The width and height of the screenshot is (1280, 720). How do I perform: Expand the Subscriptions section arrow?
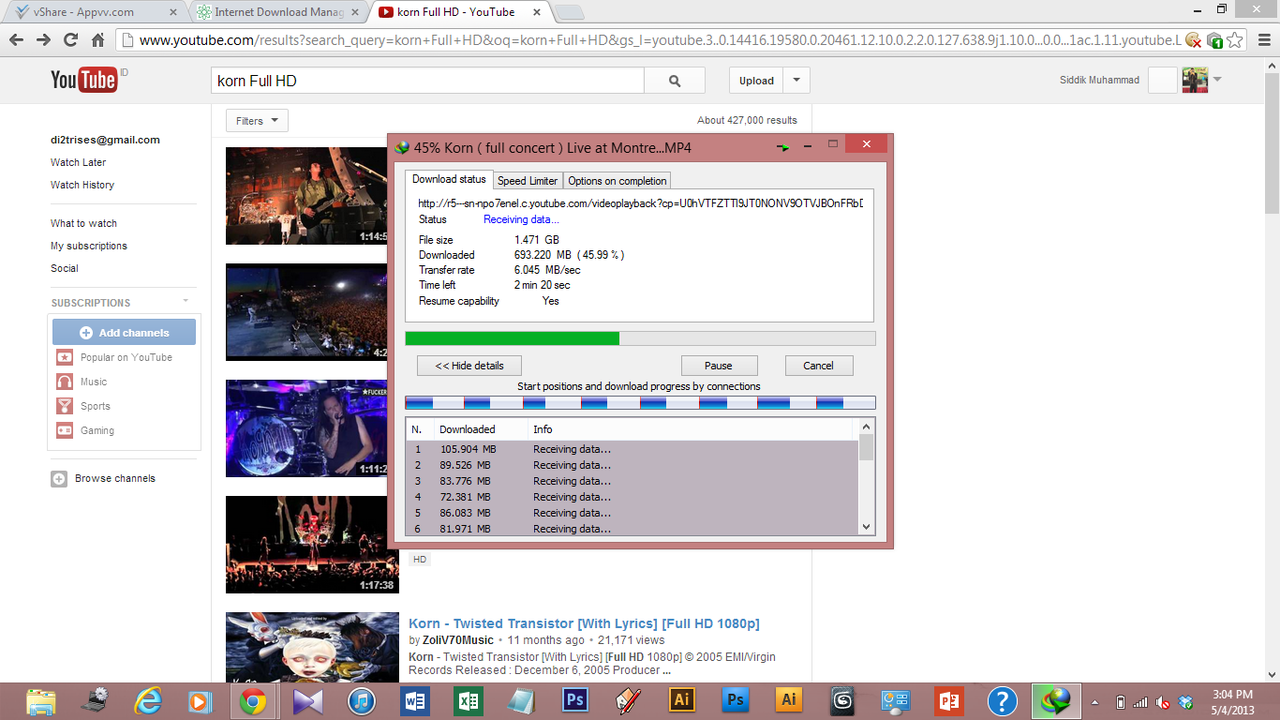185,301
